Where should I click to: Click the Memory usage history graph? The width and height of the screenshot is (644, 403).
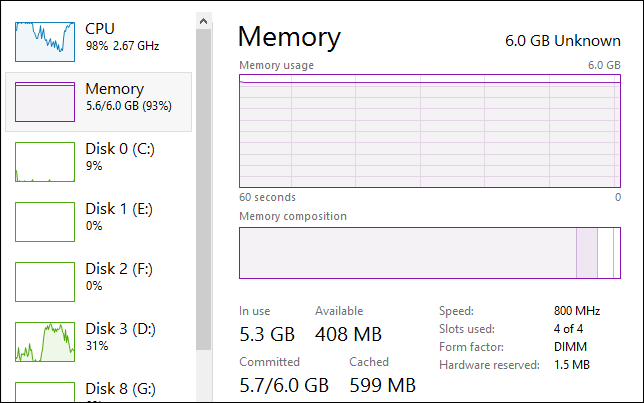(x=430, y=131)
